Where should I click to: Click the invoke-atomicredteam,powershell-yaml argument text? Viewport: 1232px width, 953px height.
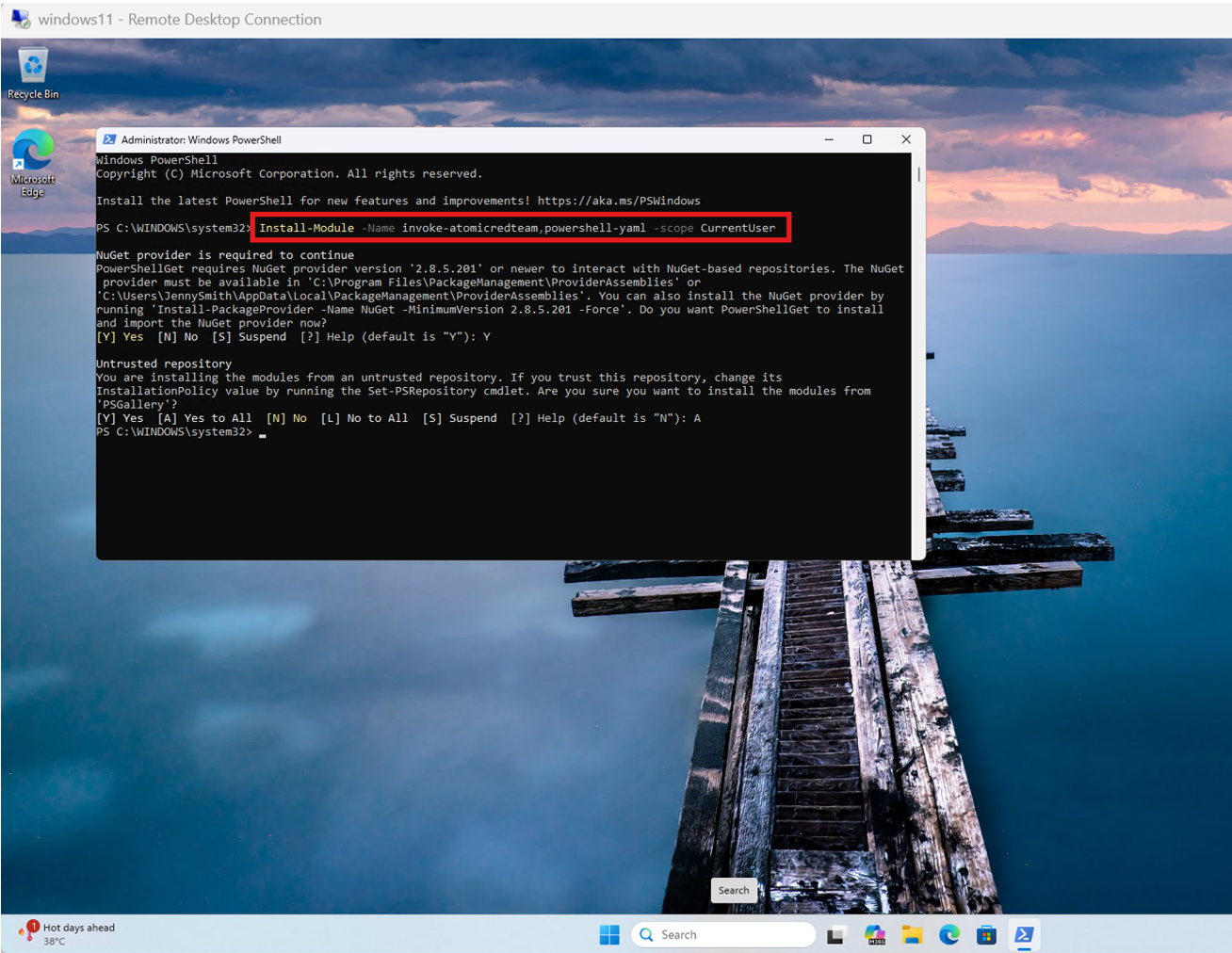click(x=524, y=228)
